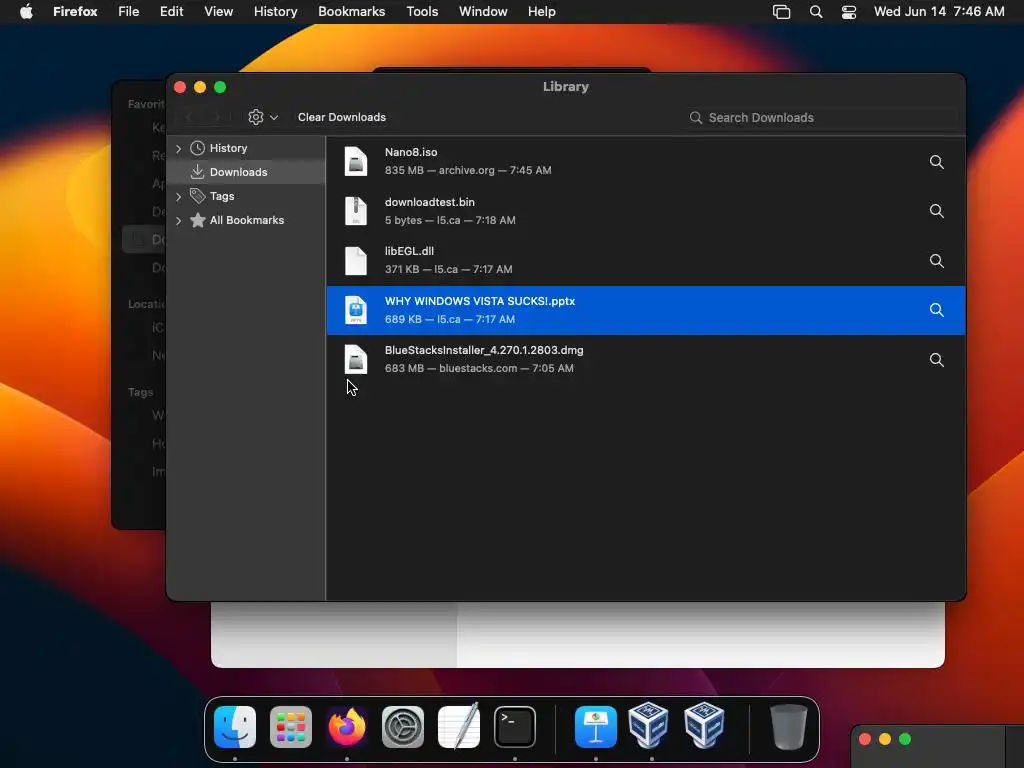The height and width of the screenshot is (768, 1024).
Task: Show downloadtest.bin in Finder magnifier icon
Action: coord(936,211)
